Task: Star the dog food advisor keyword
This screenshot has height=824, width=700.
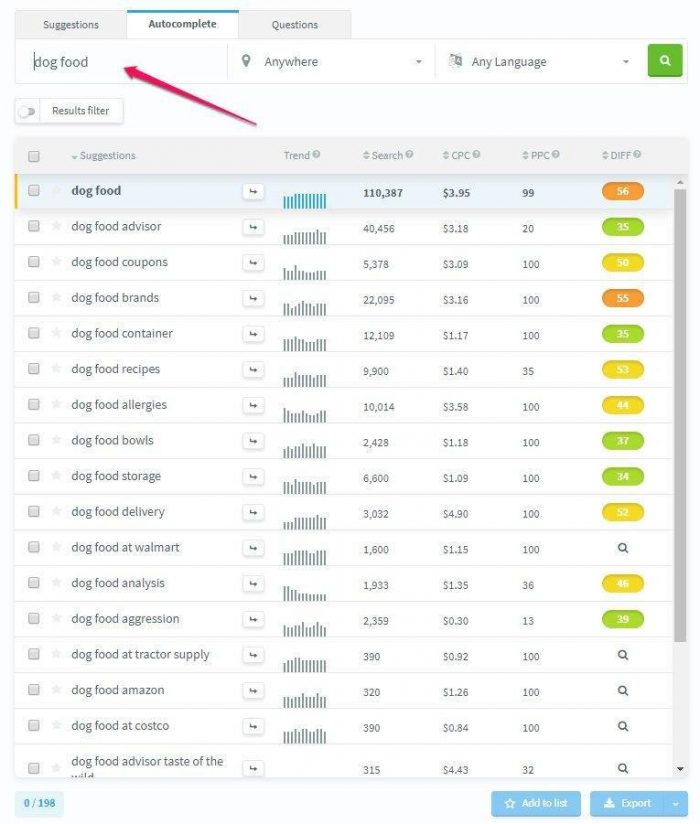Action: coord(56,225)
